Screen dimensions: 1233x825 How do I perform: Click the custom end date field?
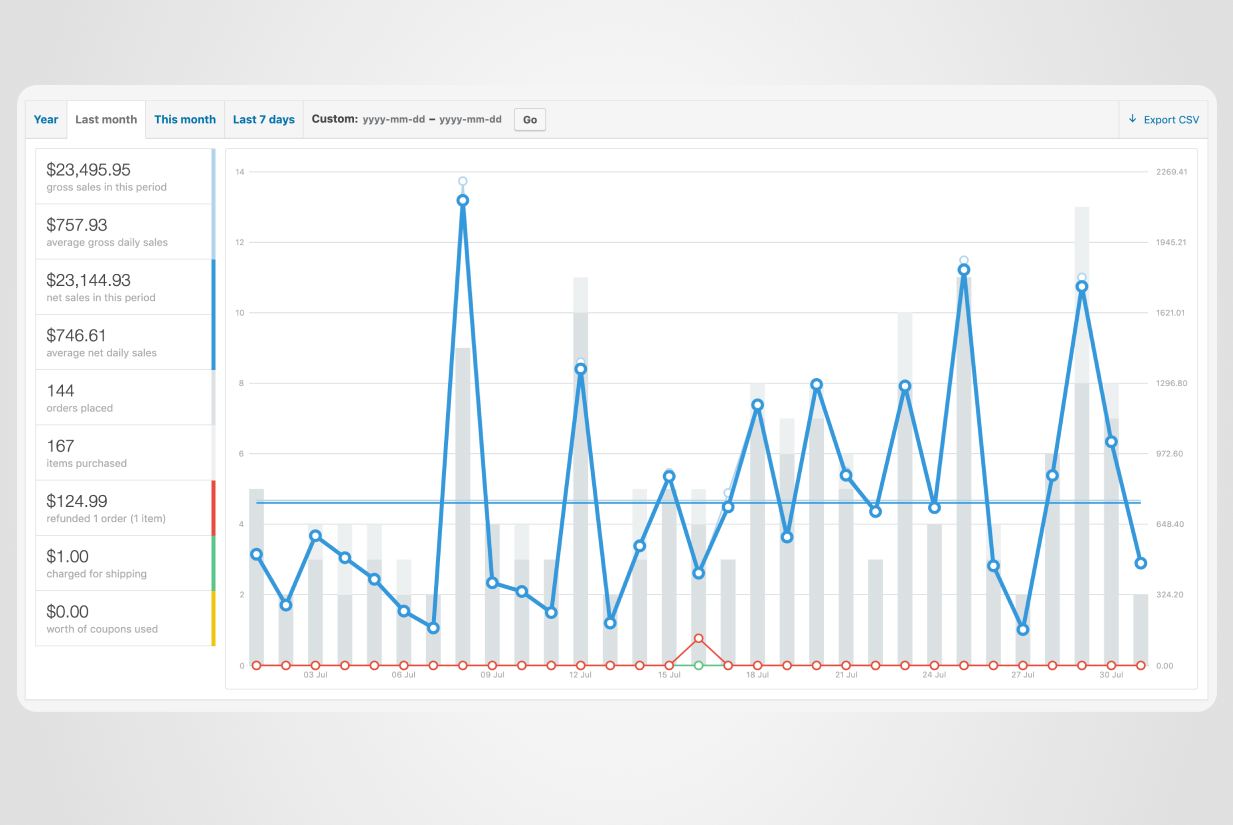pyautogui.click(x=470, y=119)
